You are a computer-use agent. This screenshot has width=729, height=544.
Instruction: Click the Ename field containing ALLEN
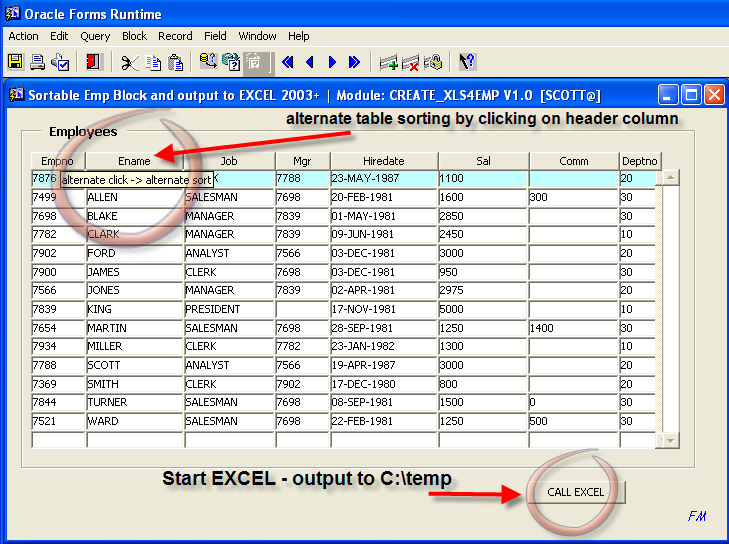(134, 197)
